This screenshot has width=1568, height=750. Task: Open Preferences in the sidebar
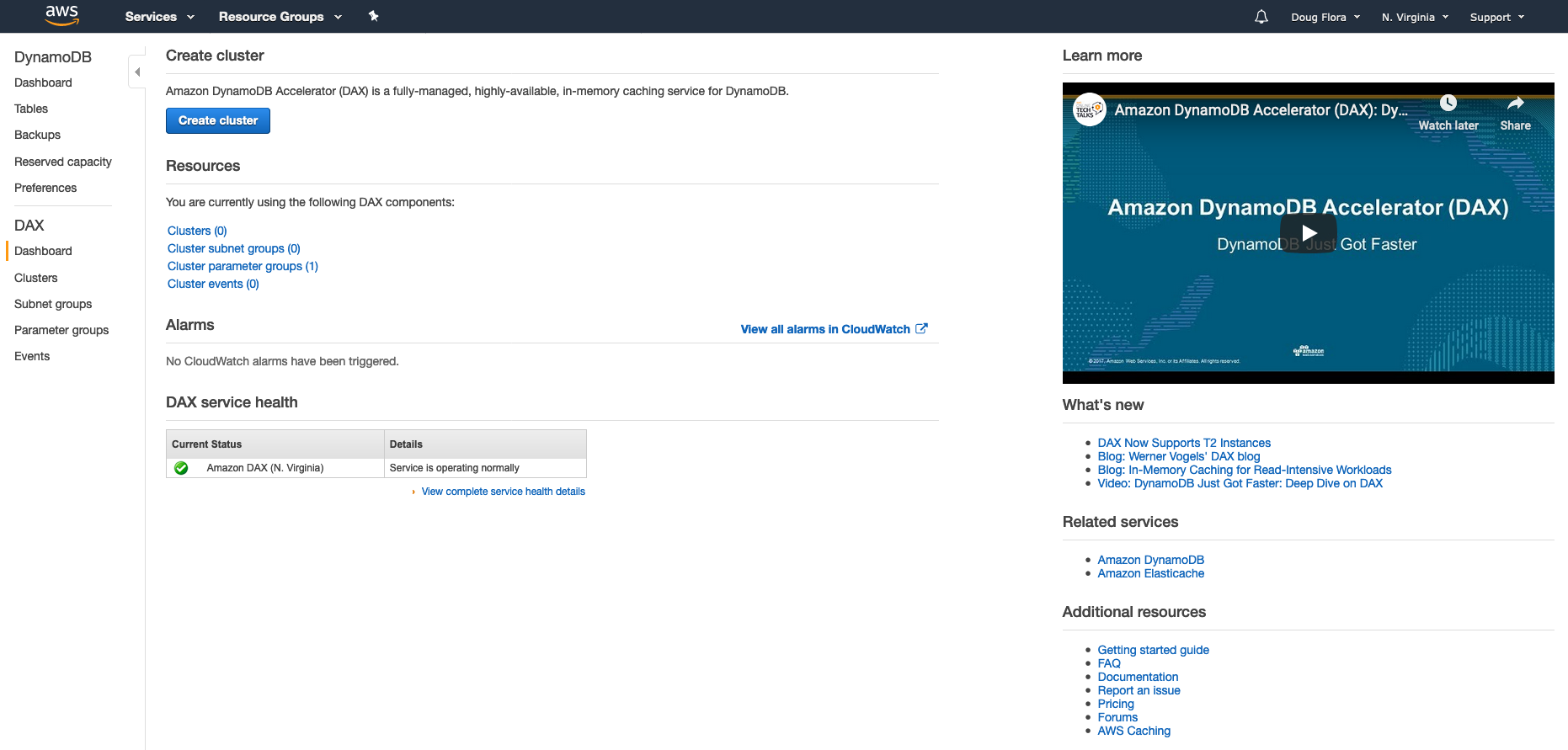tap(45, 188)
